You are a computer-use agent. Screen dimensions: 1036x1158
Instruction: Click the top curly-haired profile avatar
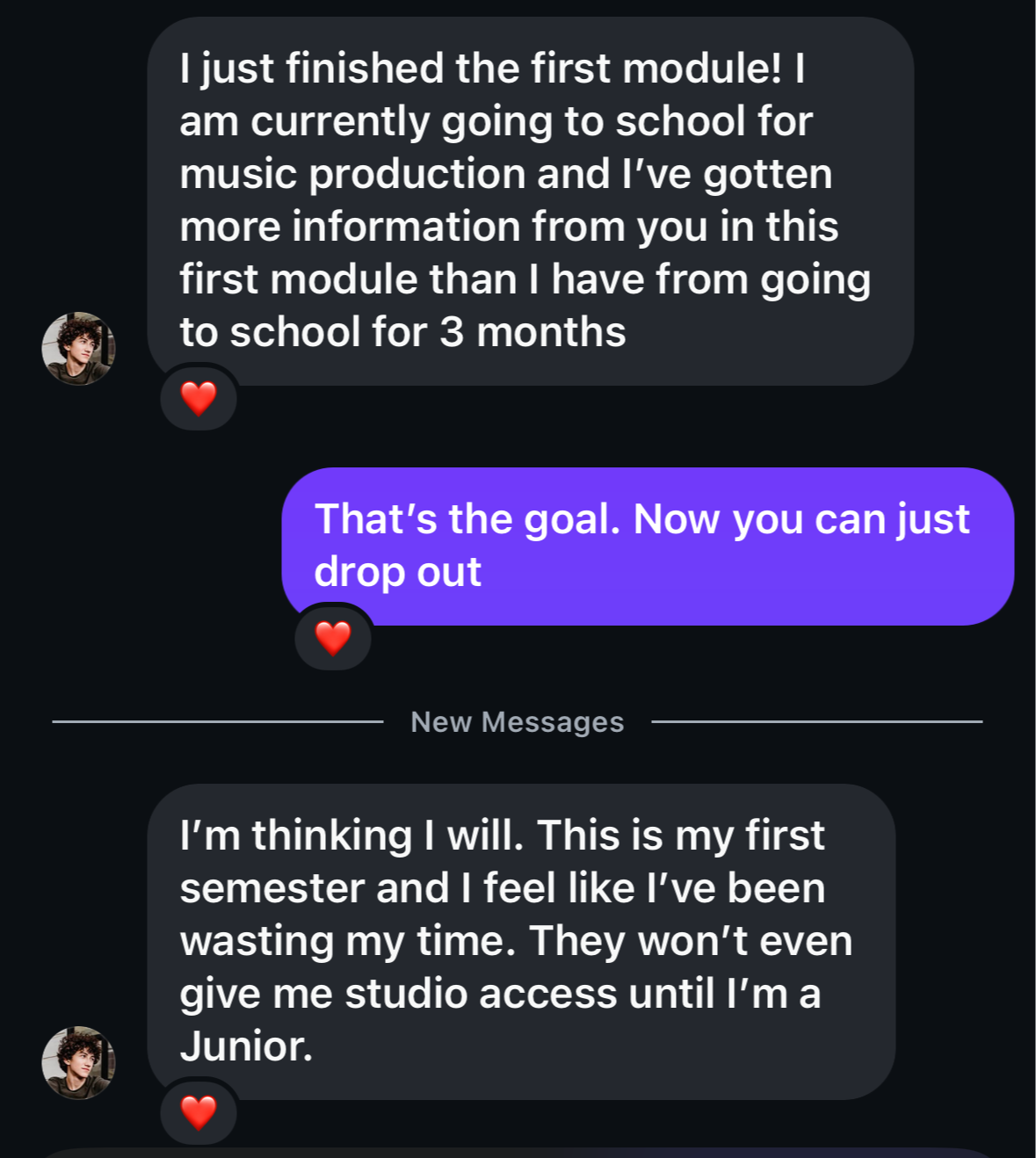(x=78, y=349)
